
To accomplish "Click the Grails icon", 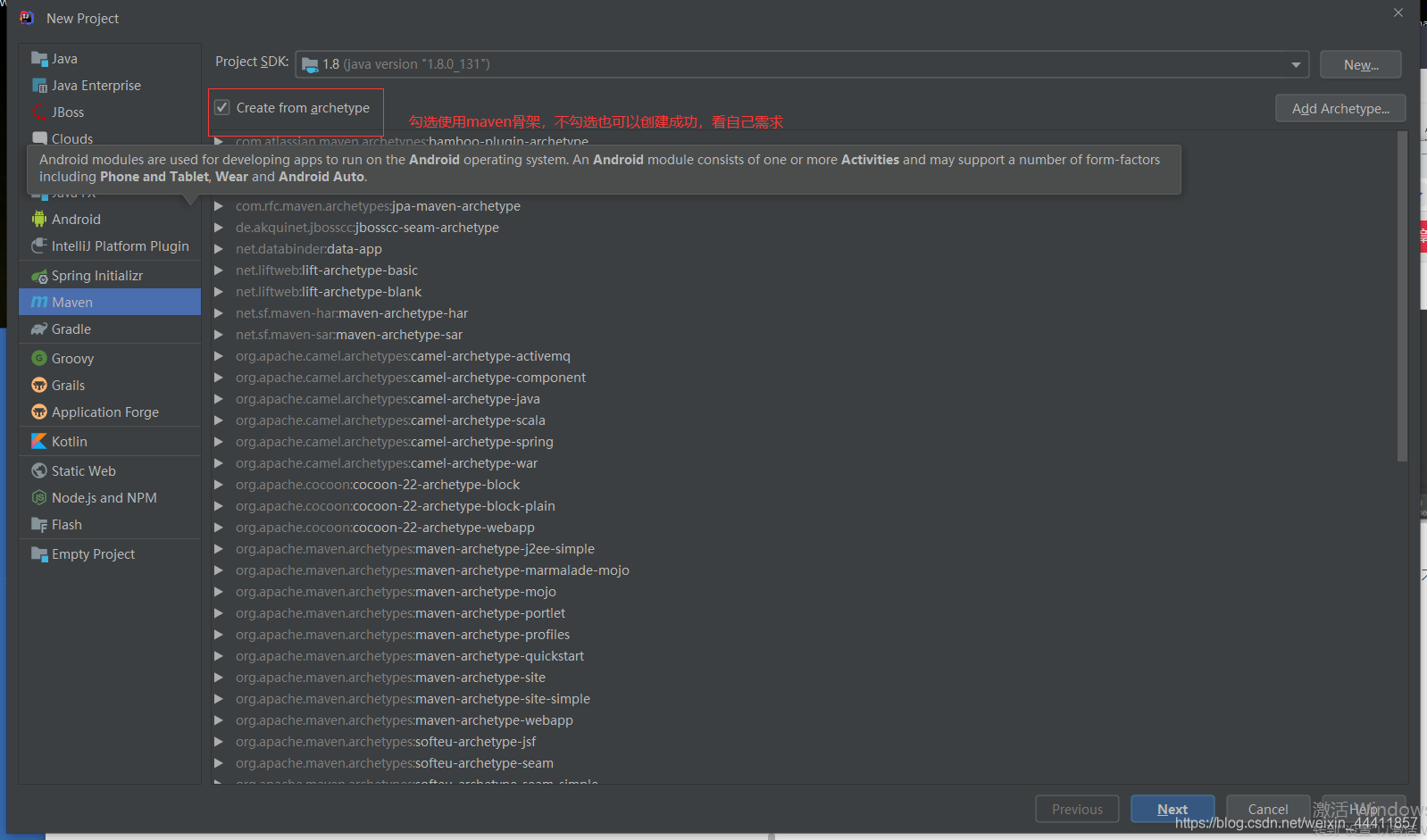I will [x=39, y=386].
